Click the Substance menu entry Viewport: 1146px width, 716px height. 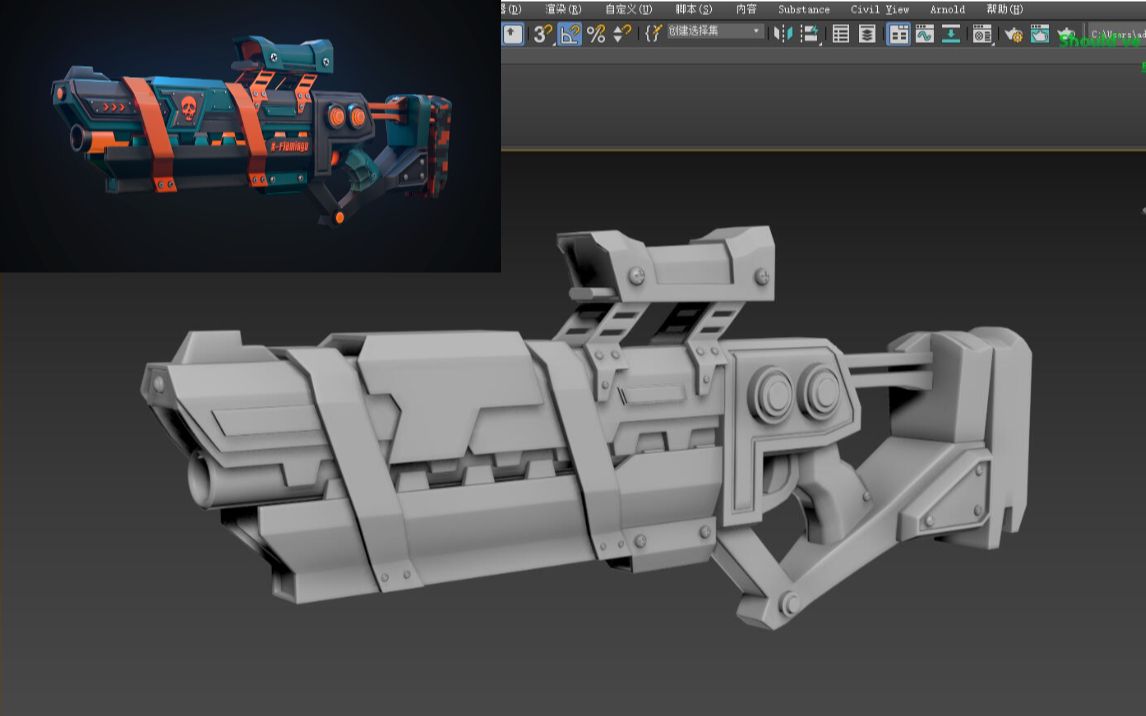(803, 9)
